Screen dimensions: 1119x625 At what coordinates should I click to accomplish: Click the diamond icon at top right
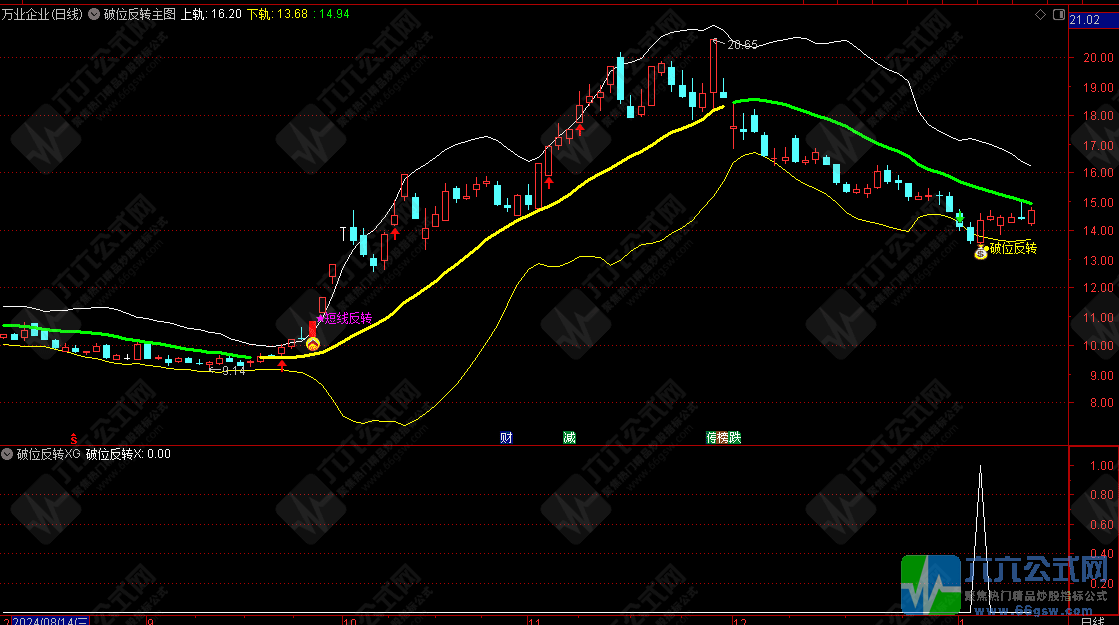pyautogui.click(x=1041, y=15)
